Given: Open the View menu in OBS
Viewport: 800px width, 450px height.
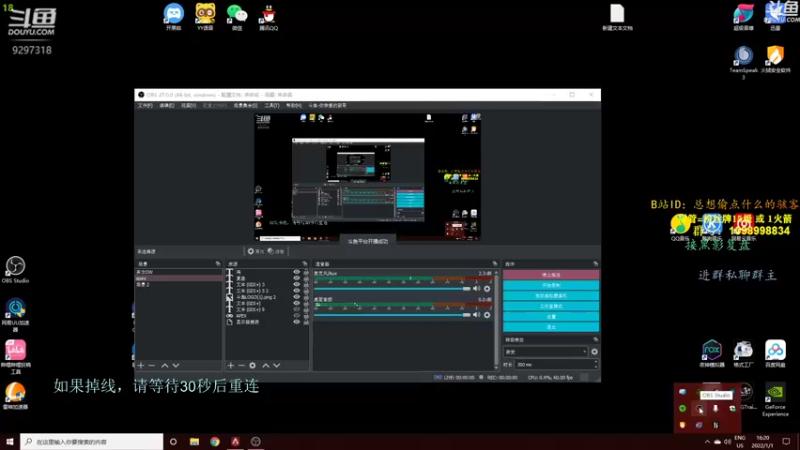Looking at the screenshot, I should pos(188,106).
